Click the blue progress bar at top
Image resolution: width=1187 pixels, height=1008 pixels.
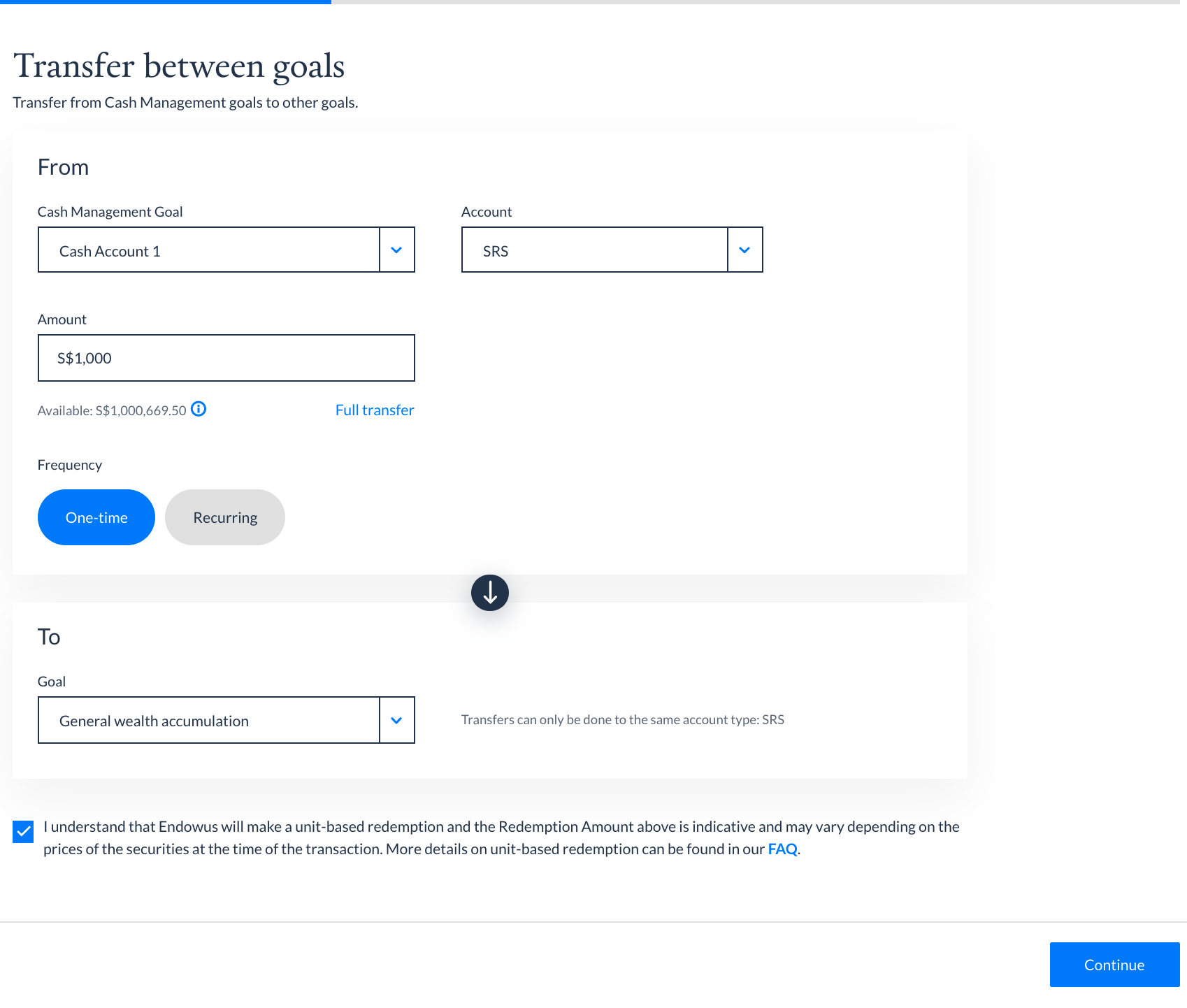point(166,2)
